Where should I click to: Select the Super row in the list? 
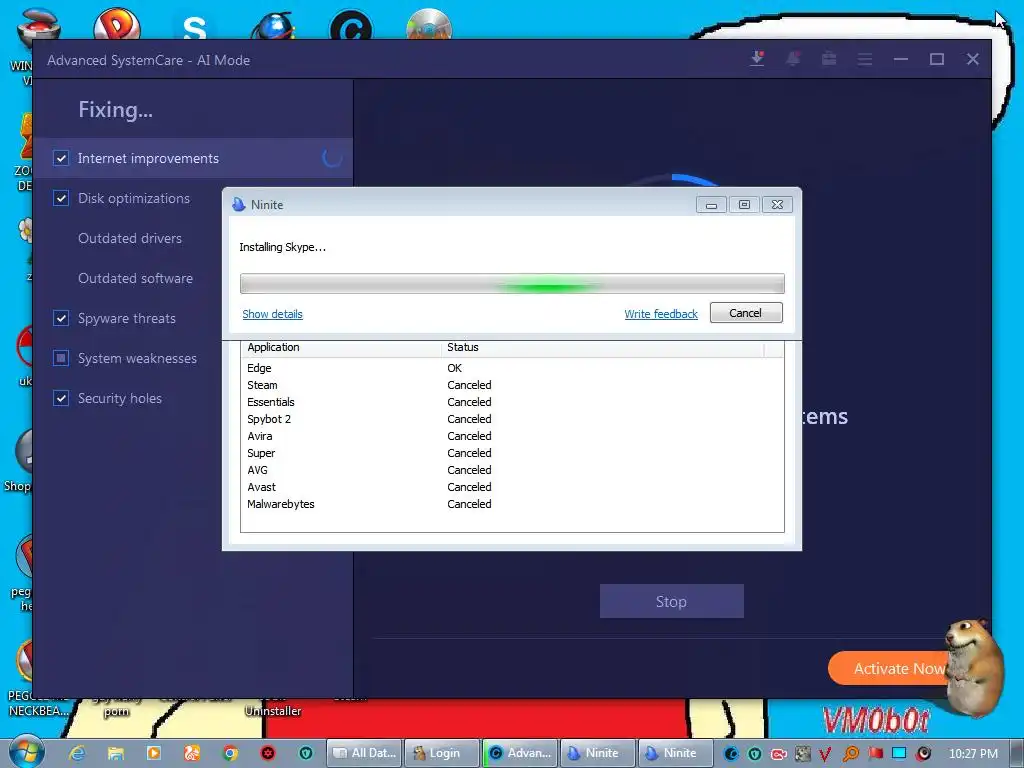tap(512, 453)
